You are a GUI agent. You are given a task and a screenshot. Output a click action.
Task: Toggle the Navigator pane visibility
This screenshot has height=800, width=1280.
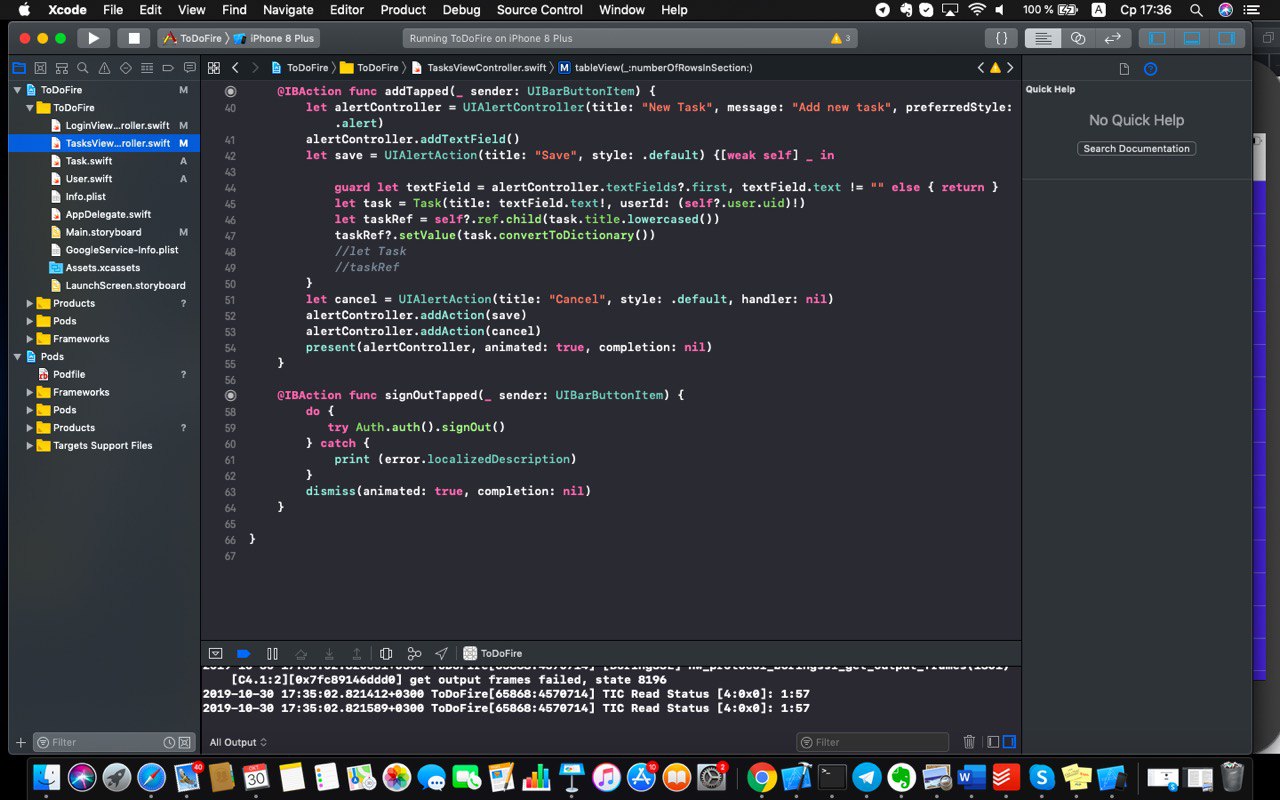coord(1157,38)
